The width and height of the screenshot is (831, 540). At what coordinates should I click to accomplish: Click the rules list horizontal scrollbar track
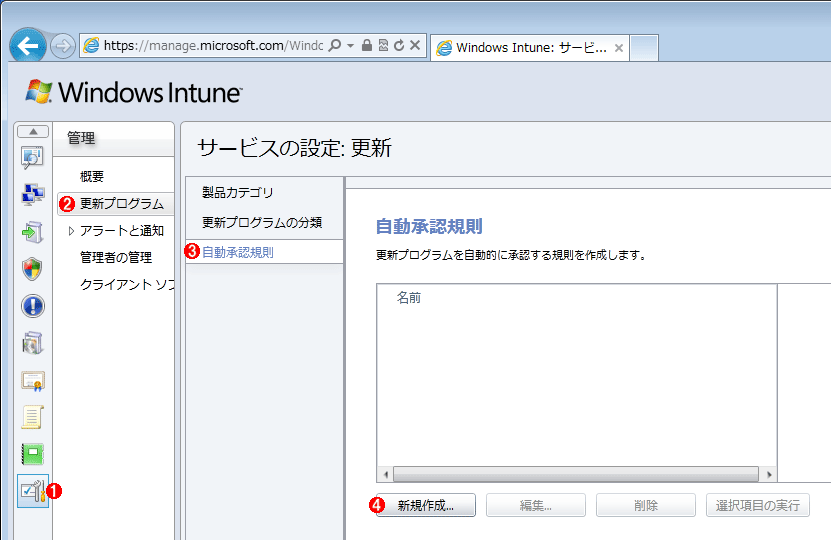click(576, 474)
